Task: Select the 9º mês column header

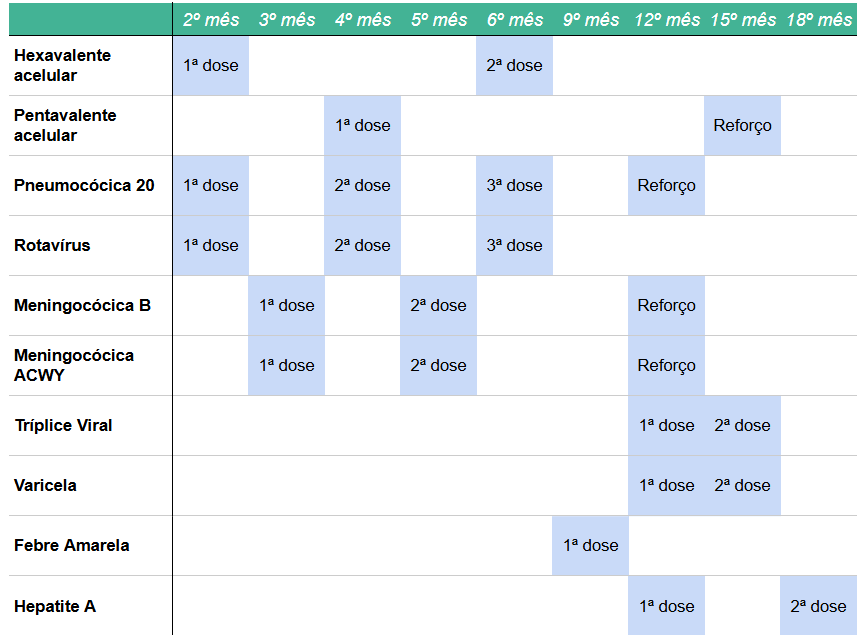Action: tap(590, 20)
